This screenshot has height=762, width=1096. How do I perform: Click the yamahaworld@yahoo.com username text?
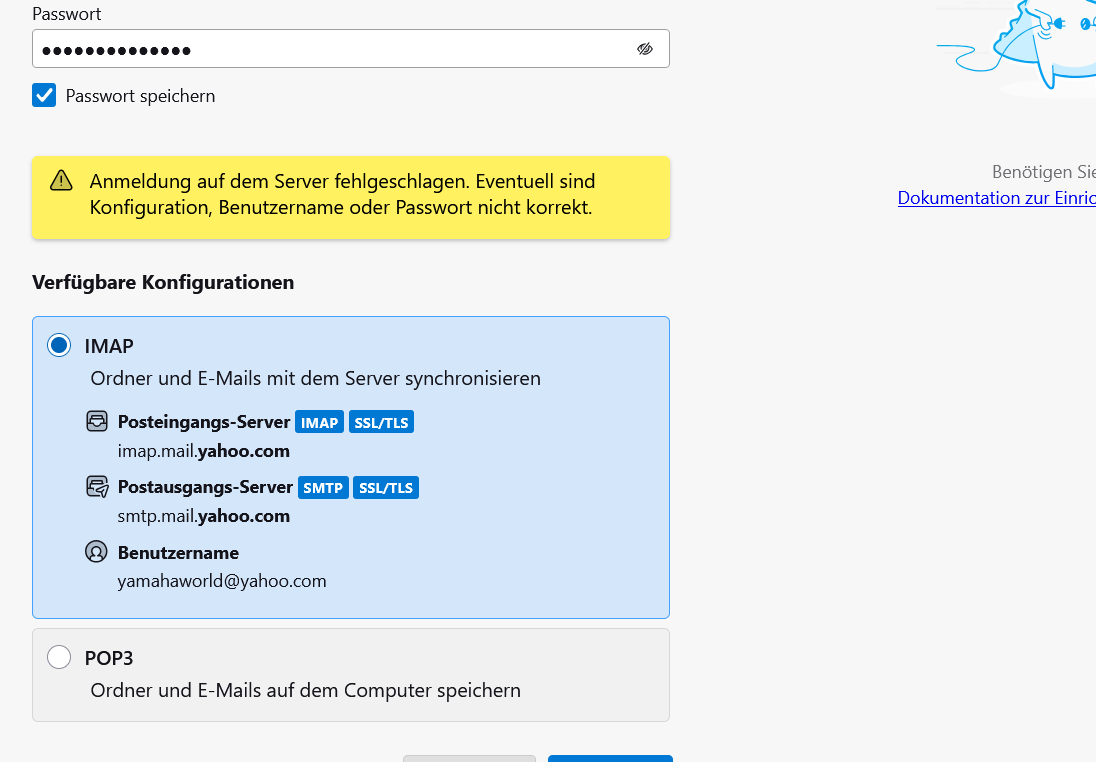click(x=222, y=581)
